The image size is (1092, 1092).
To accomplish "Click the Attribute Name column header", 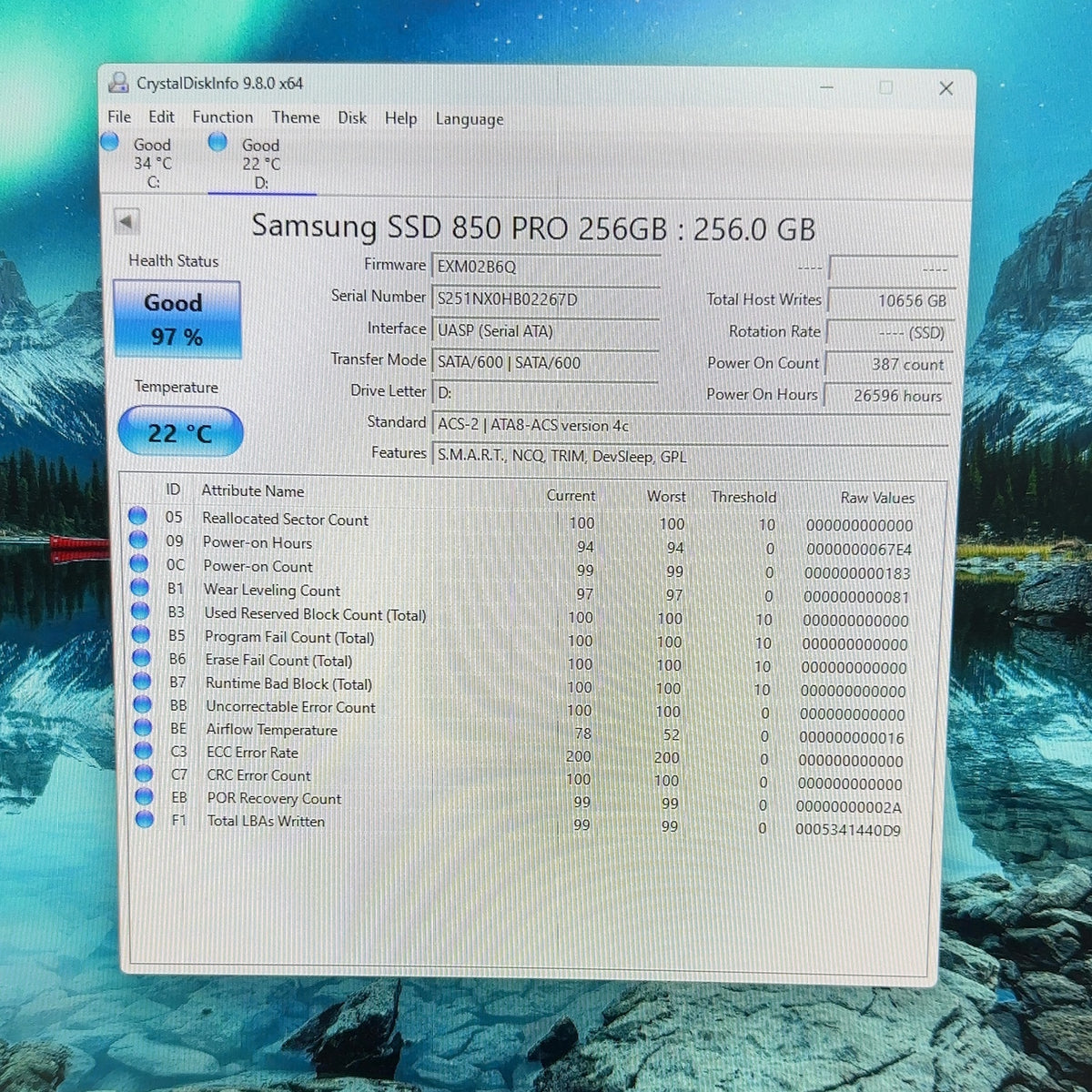I will pyautogui.click(x=253, y=490).
